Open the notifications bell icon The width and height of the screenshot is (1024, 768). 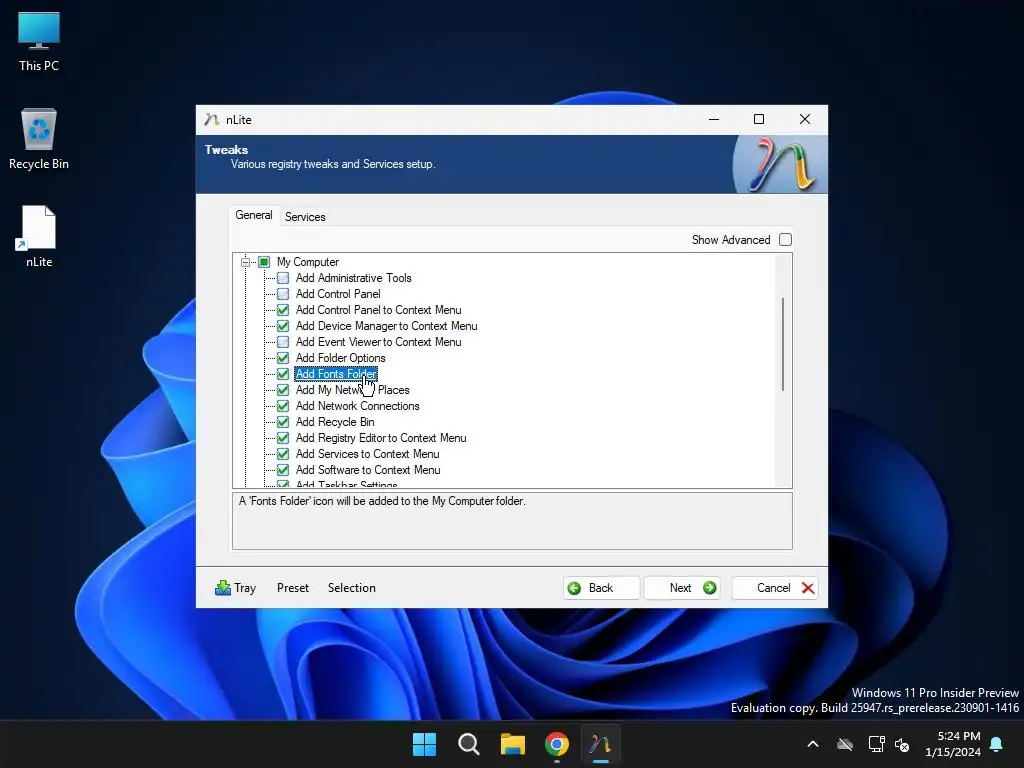click(997, 744)
